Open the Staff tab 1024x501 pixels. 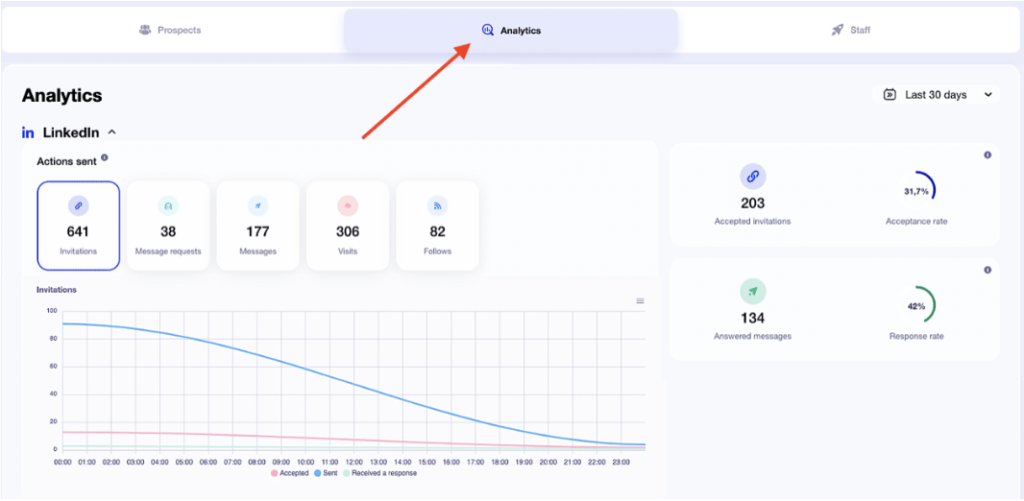click(x=850, y=30)
